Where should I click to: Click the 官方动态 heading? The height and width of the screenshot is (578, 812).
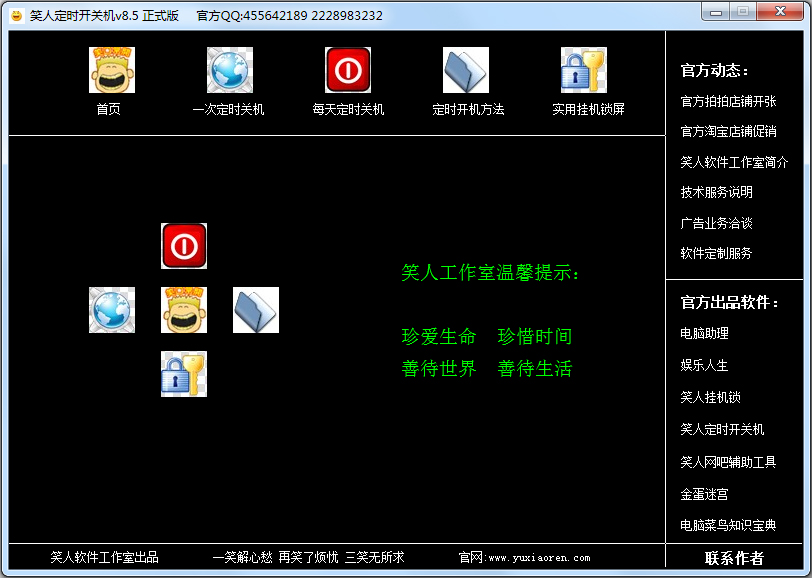click(715, 70)
